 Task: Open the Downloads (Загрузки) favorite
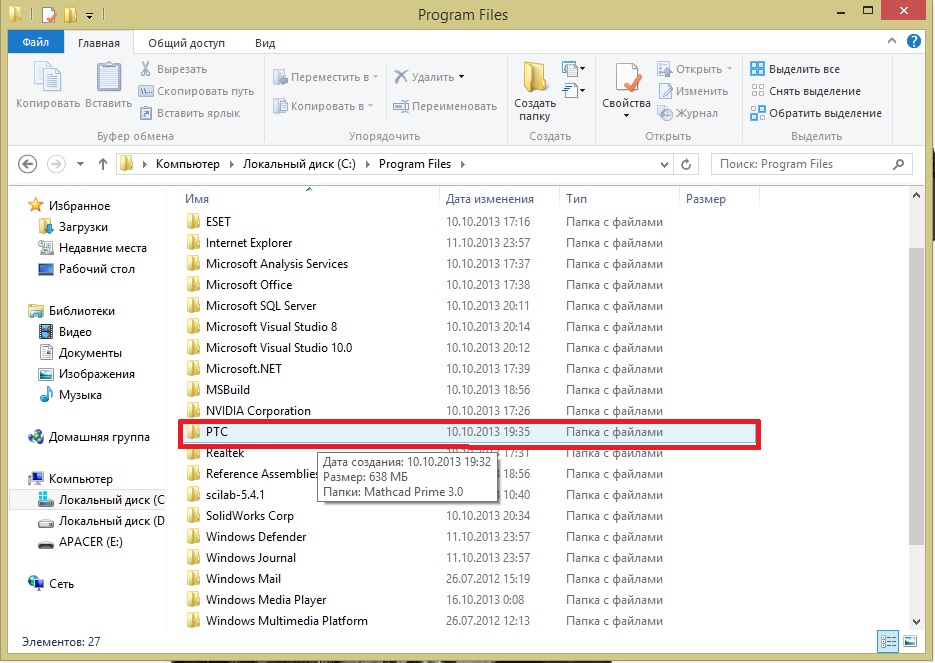73,227
